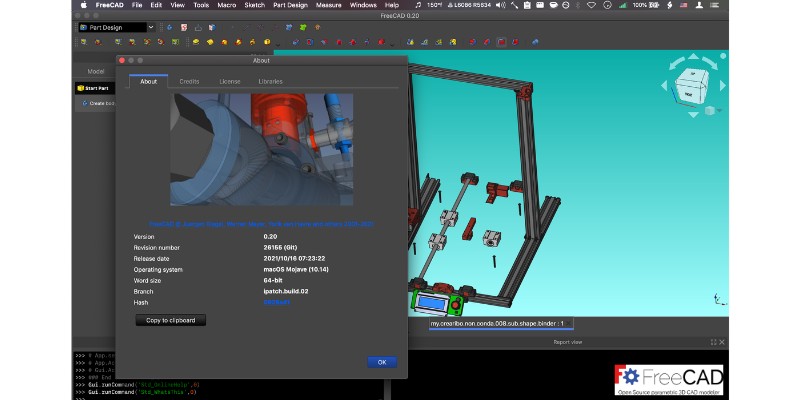Click the Copy to clipboard button
Screen dimensions: 800x400
pyautogui.click(x=170, y=320)
